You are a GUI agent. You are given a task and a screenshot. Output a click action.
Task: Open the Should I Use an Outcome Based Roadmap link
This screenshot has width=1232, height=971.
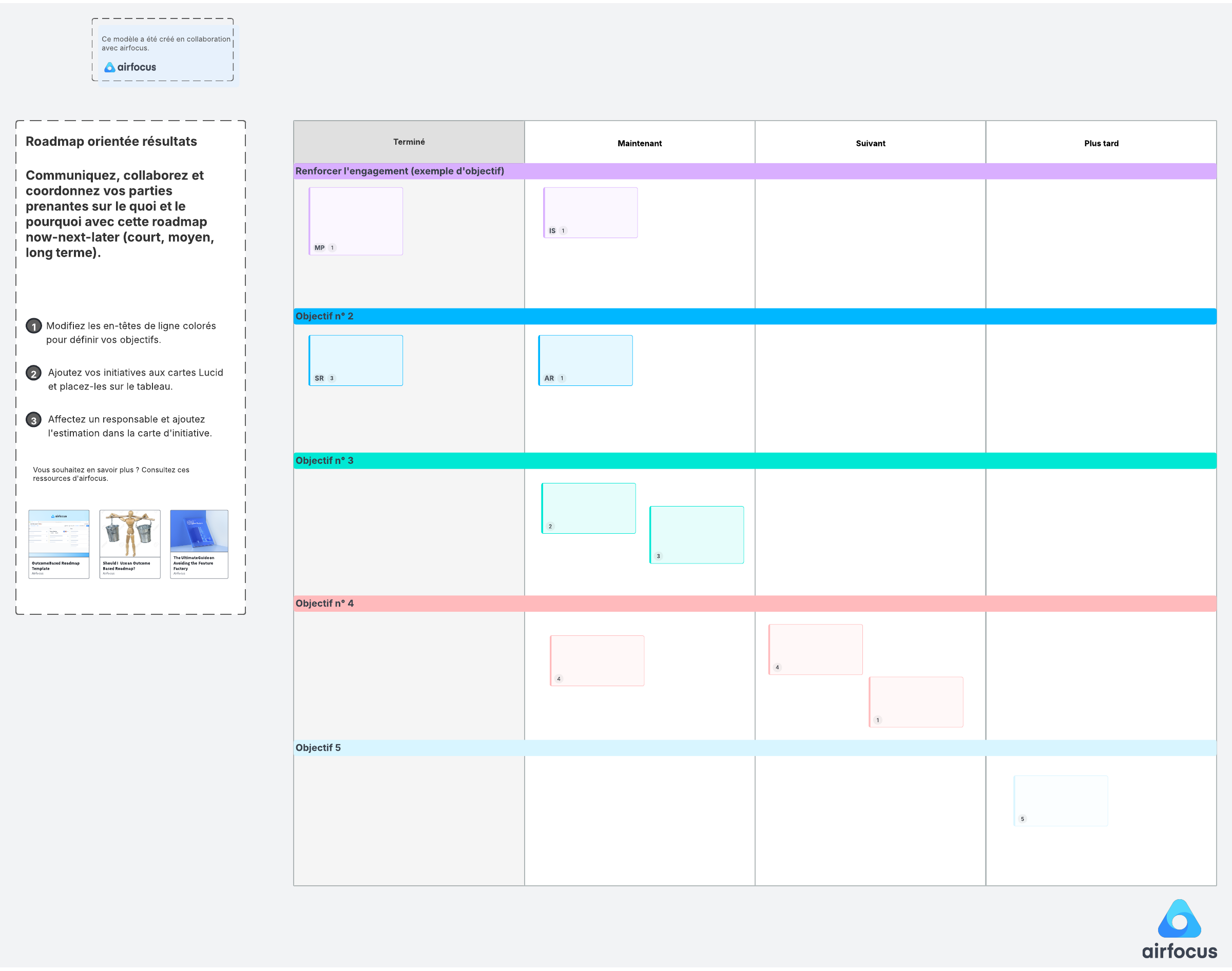[x=130, y=543]
